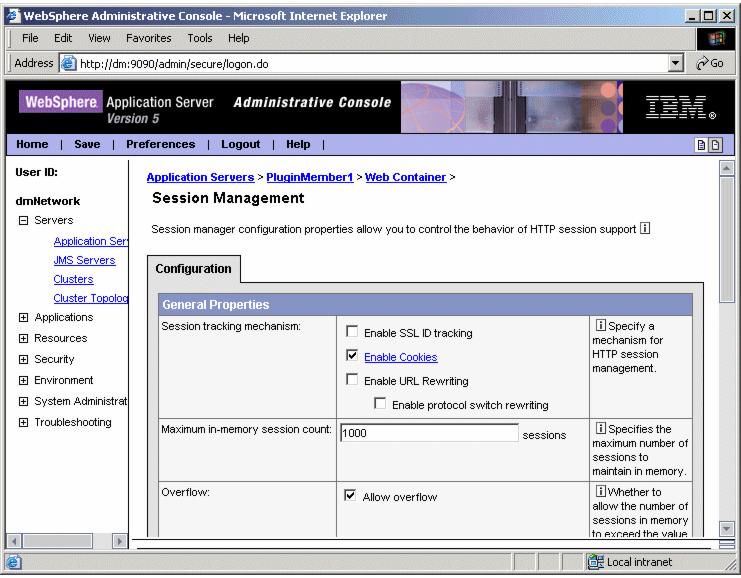The height and width of the screenshot is (578, 741).
Task: Uncheck the Enable Cookies checkbox
Action: point(352,355)
